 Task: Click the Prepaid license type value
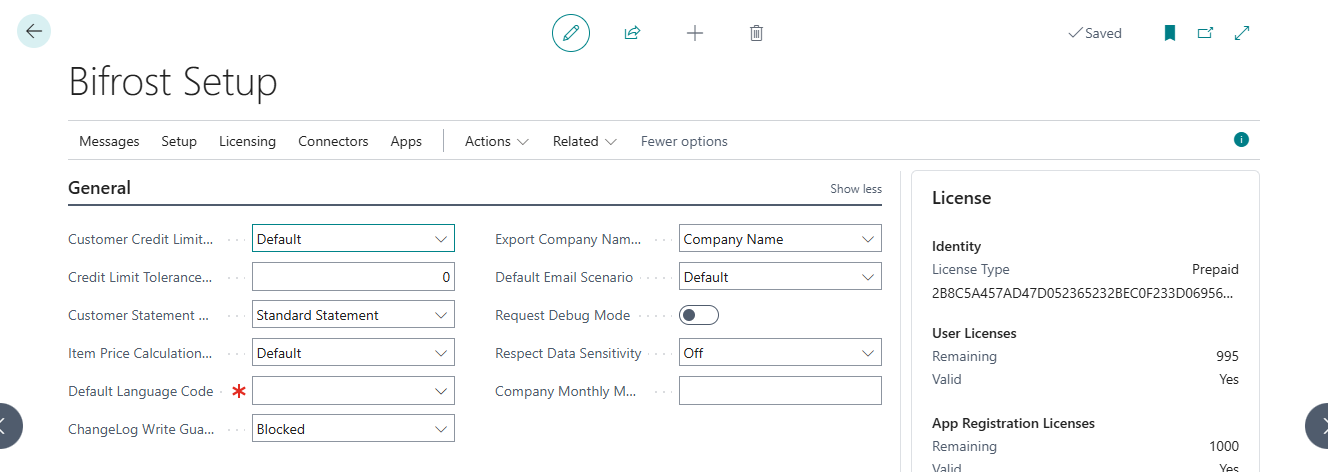(x=1215, y=269)
